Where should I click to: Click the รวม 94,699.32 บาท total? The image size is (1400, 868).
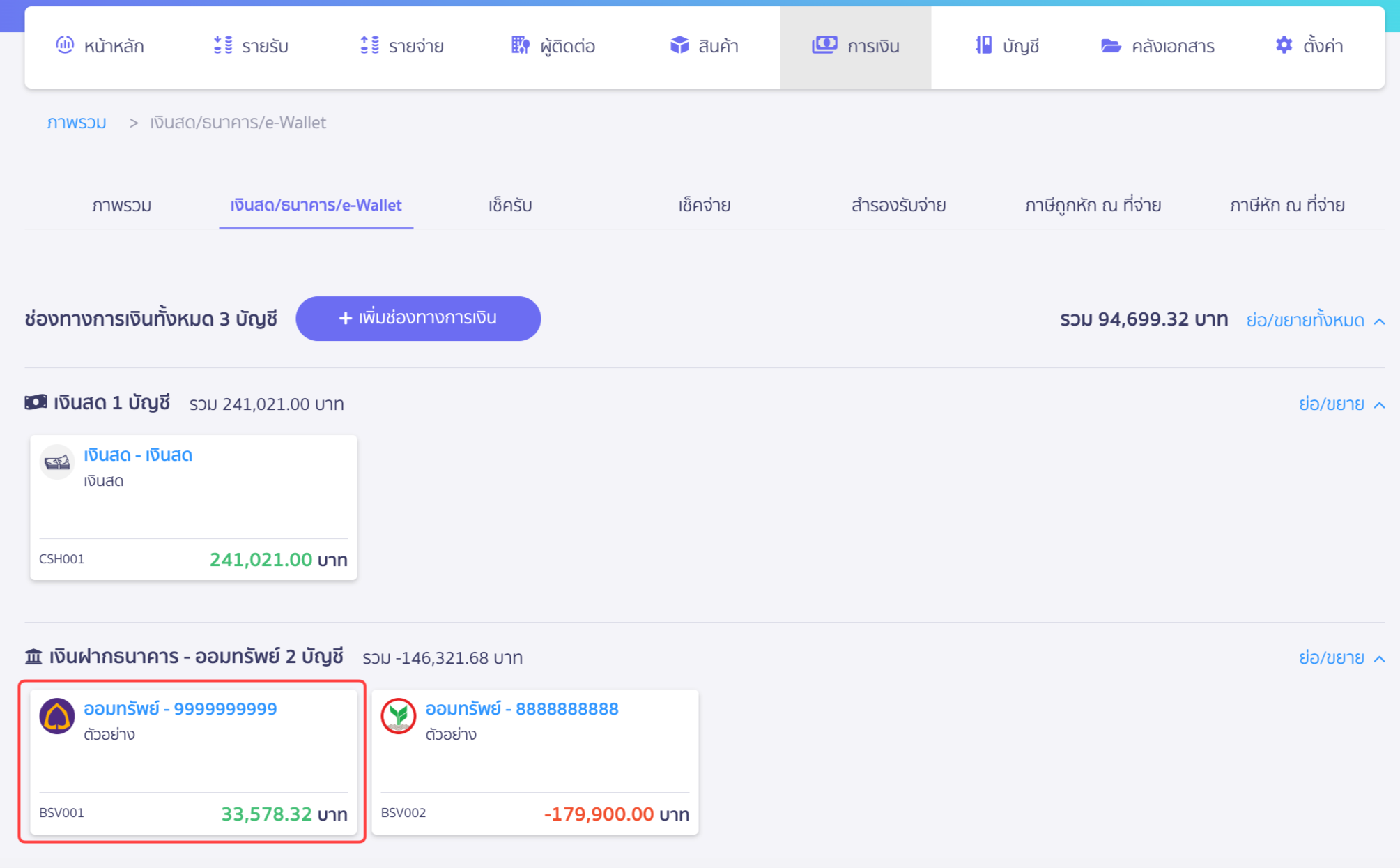(x=1144, y=319)
